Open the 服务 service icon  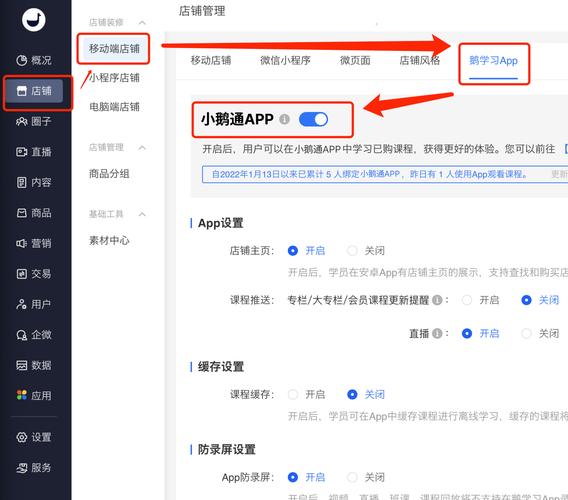tap(22, 468)
